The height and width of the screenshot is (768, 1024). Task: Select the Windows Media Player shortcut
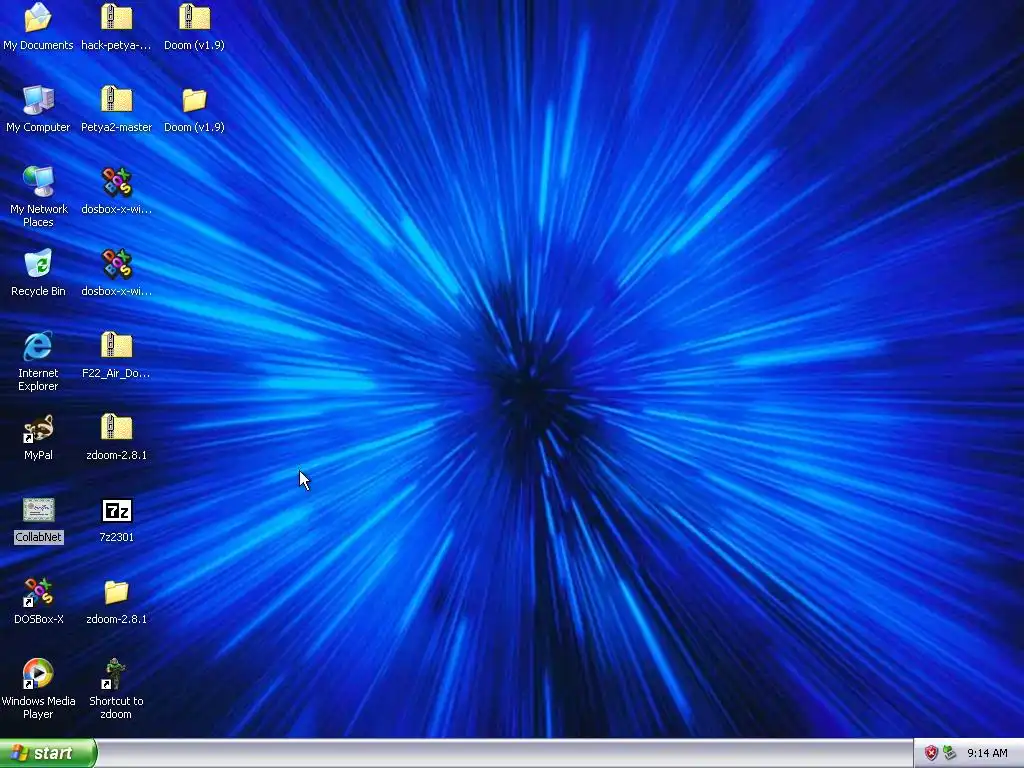(x=38, y=674)
